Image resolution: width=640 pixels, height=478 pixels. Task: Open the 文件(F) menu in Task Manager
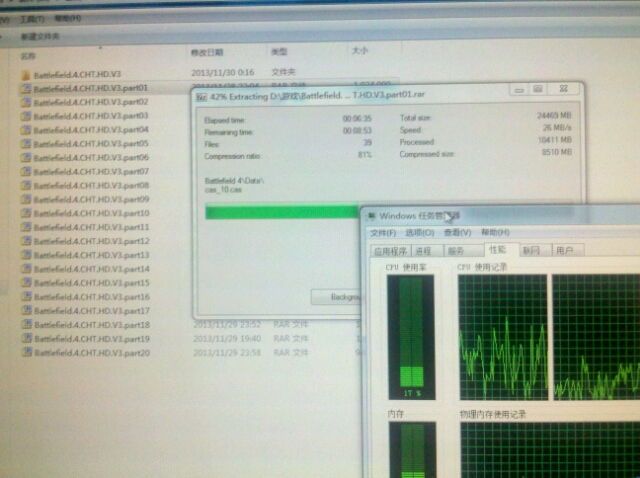pos(383,233)
